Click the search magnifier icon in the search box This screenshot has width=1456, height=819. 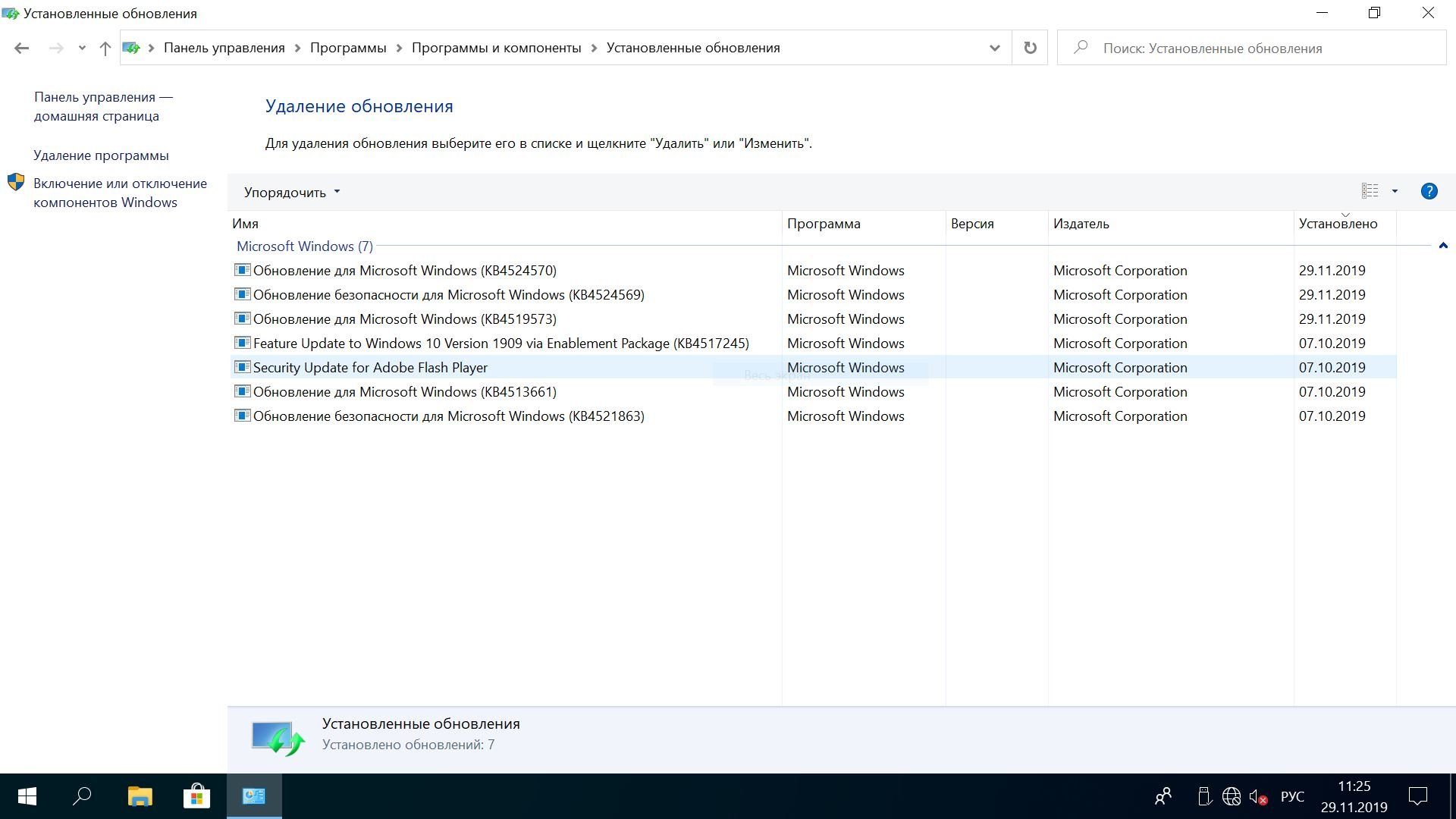[1081, 47]
